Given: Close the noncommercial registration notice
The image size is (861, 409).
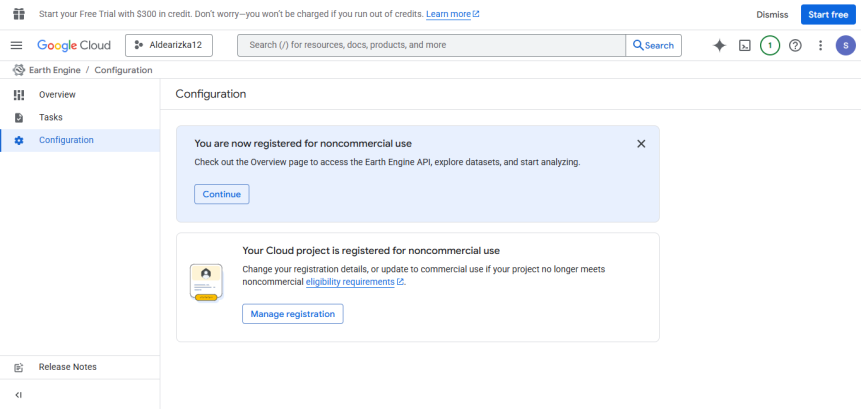Looking at the screenshot, I should [641, 144].
